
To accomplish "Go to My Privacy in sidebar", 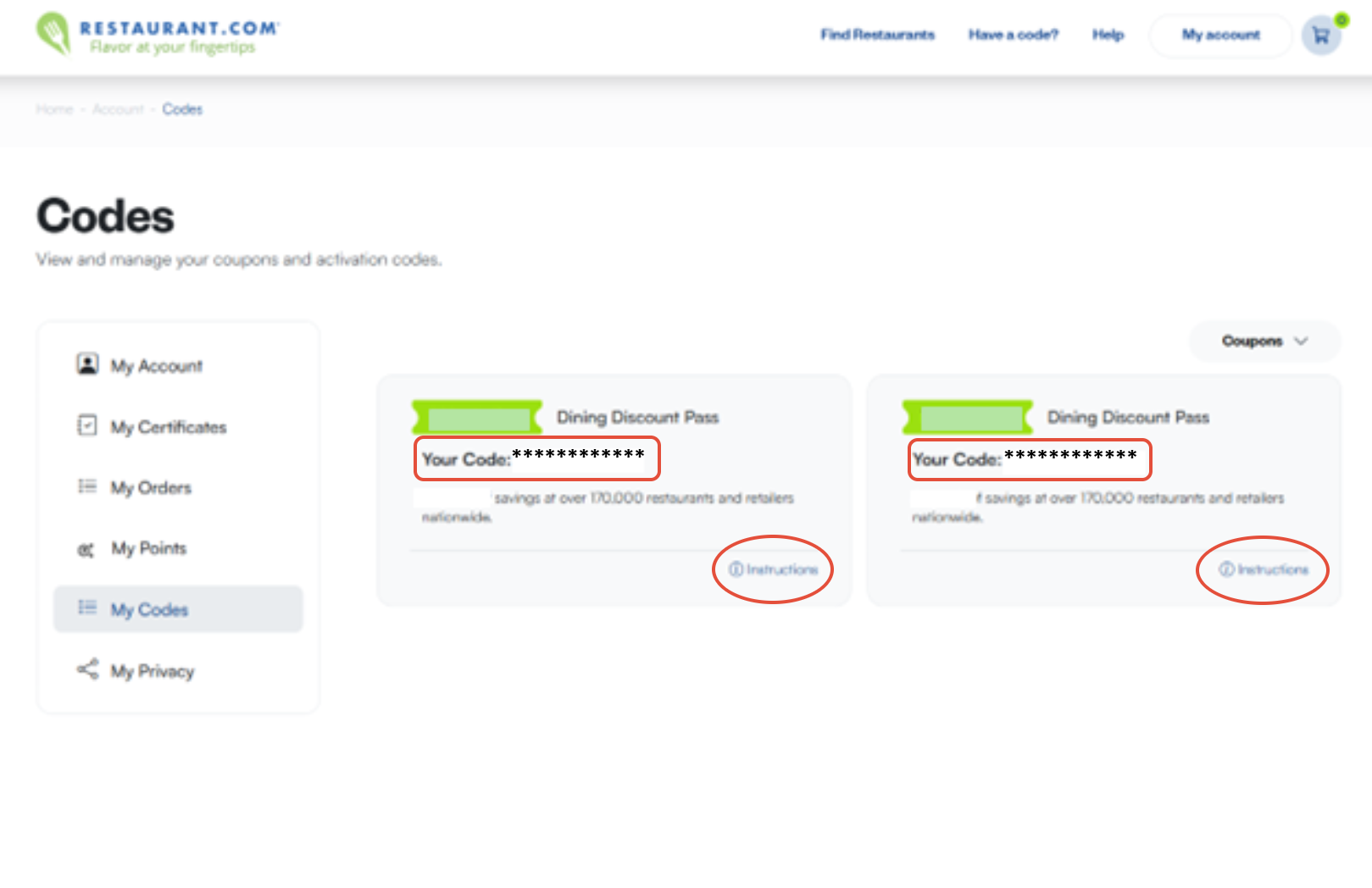I will click(x=153, y=671).
